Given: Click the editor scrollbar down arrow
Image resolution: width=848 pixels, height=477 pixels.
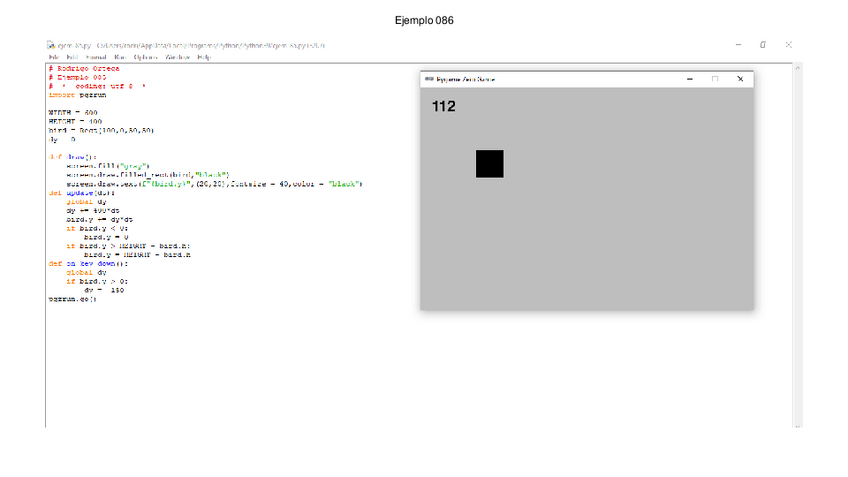Looking at the screenshot, I should click(798, 425).
